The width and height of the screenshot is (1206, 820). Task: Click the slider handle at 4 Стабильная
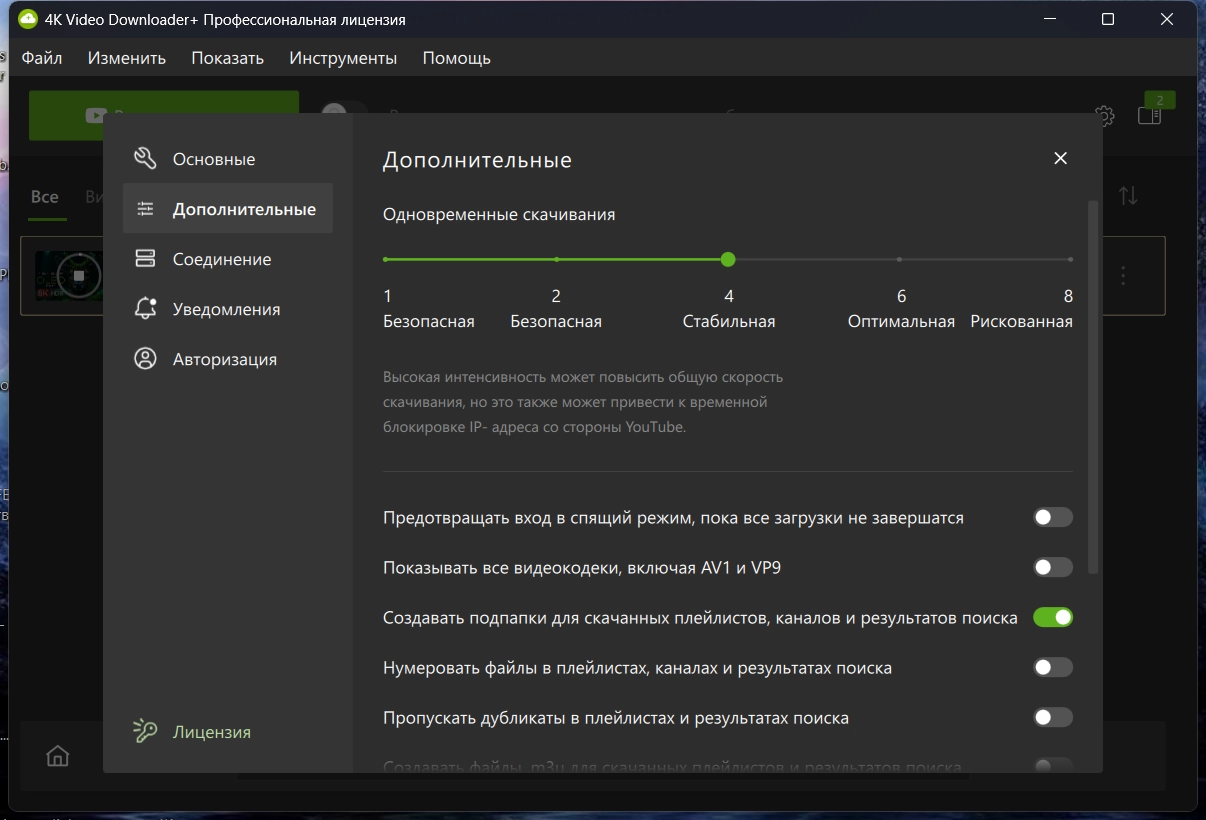[728, 260]
